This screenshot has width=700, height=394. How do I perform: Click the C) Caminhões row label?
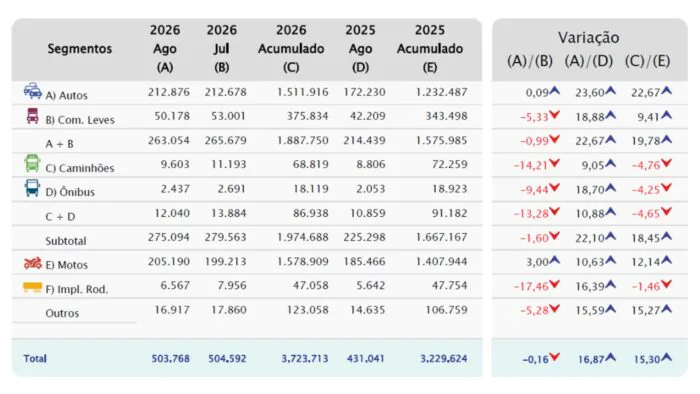coord(80,168)
